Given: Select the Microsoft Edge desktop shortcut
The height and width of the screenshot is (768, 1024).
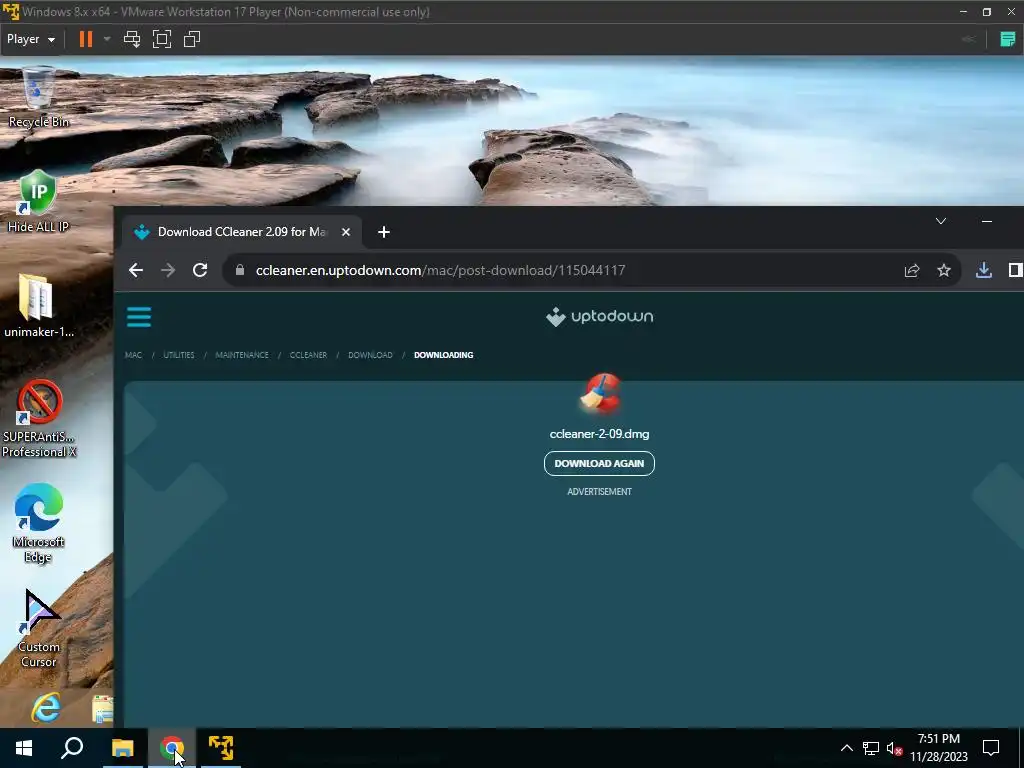Looking at the screenshot, I should 38,523.
